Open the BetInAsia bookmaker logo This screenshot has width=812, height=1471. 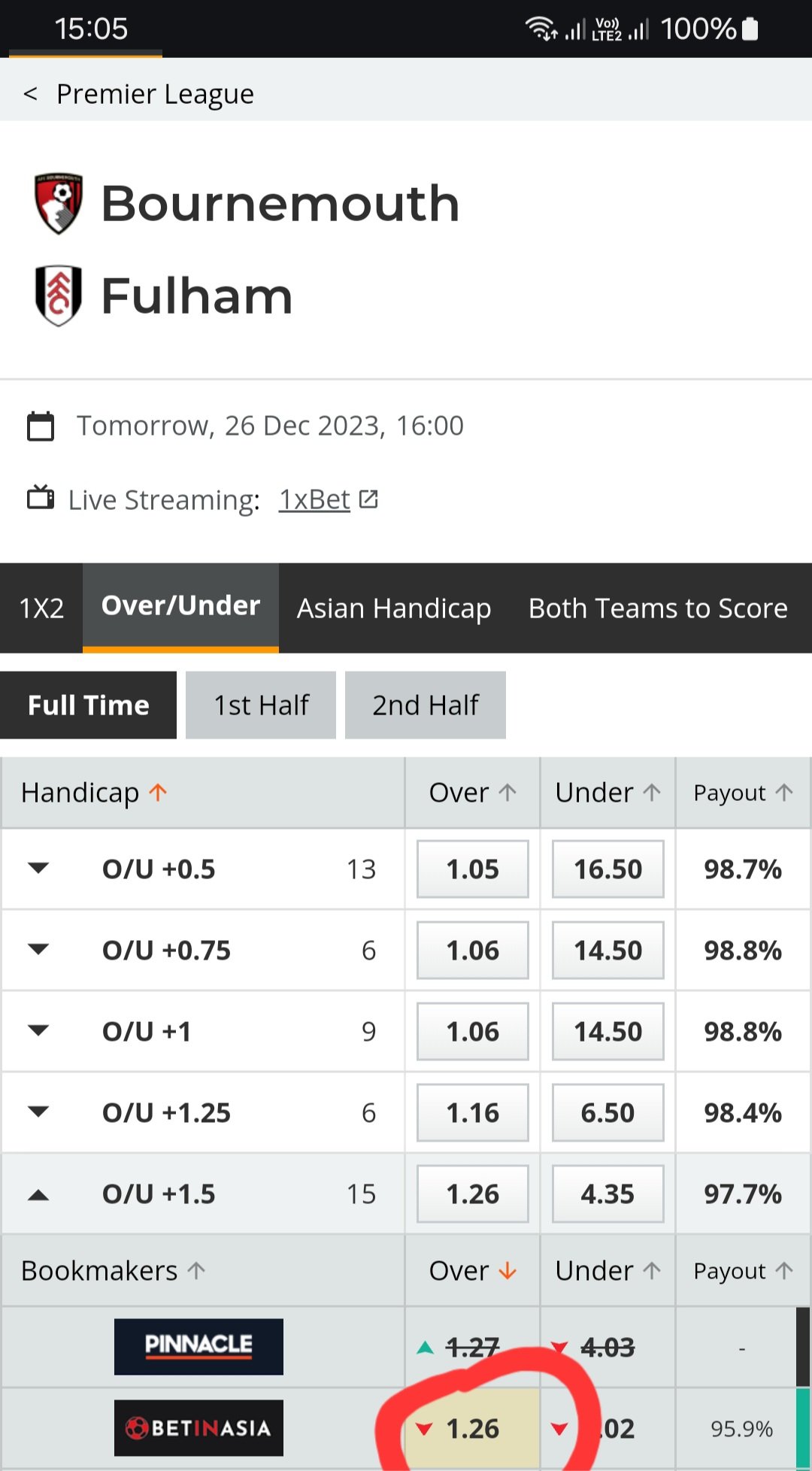click(198, 1427)
